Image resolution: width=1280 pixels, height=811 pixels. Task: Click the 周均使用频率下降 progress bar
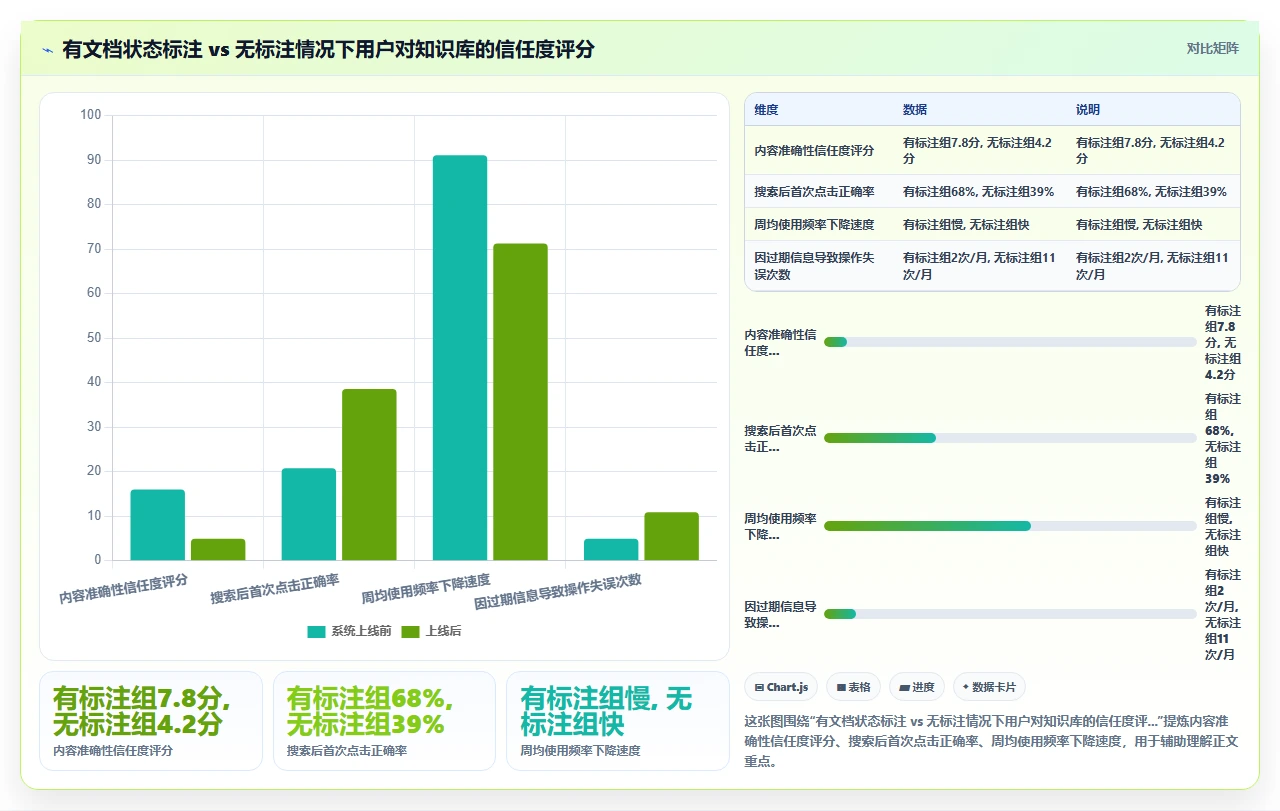(1010, 526)
